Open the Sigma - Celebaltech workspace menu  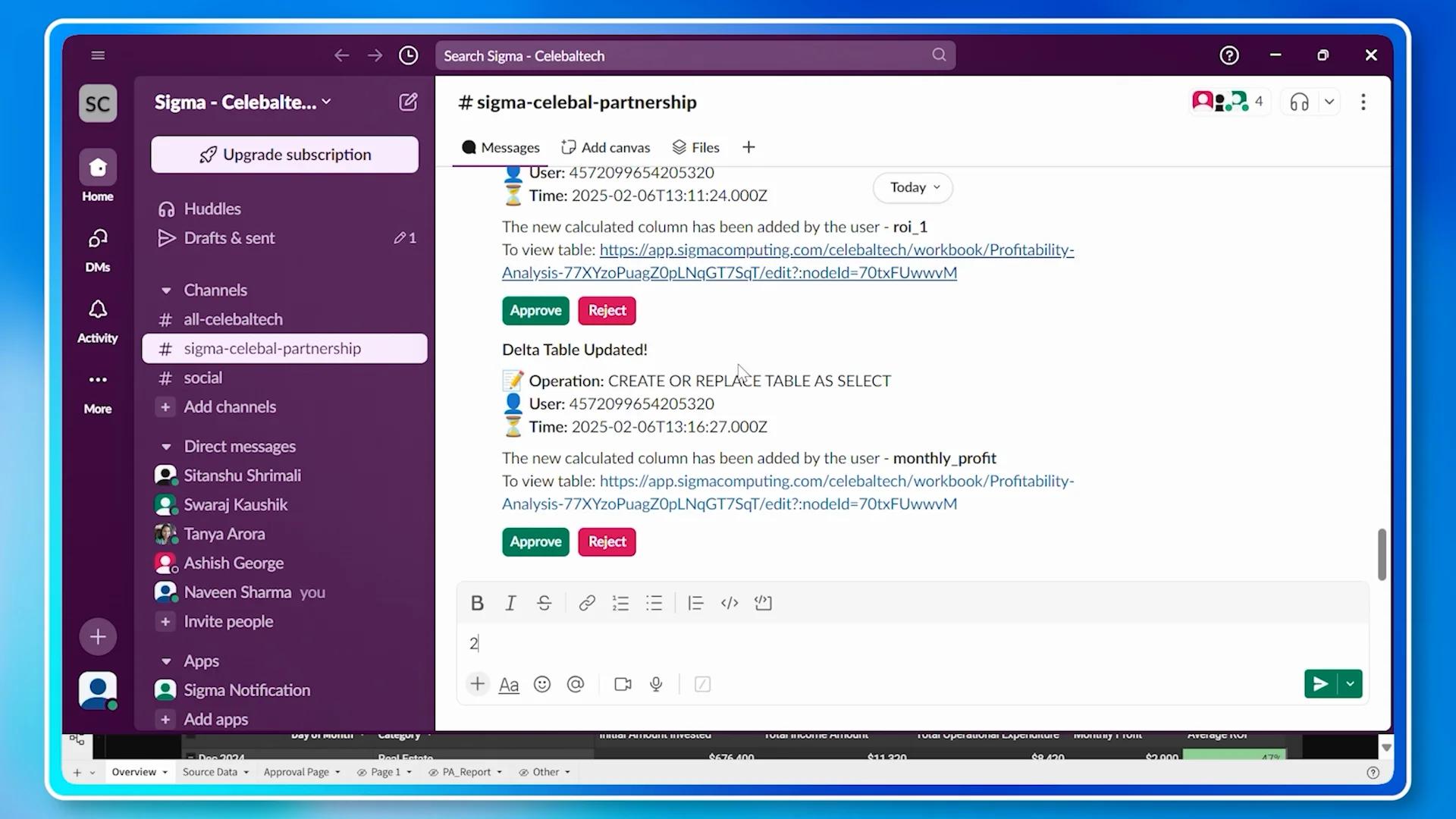click(x=243, y=102)
